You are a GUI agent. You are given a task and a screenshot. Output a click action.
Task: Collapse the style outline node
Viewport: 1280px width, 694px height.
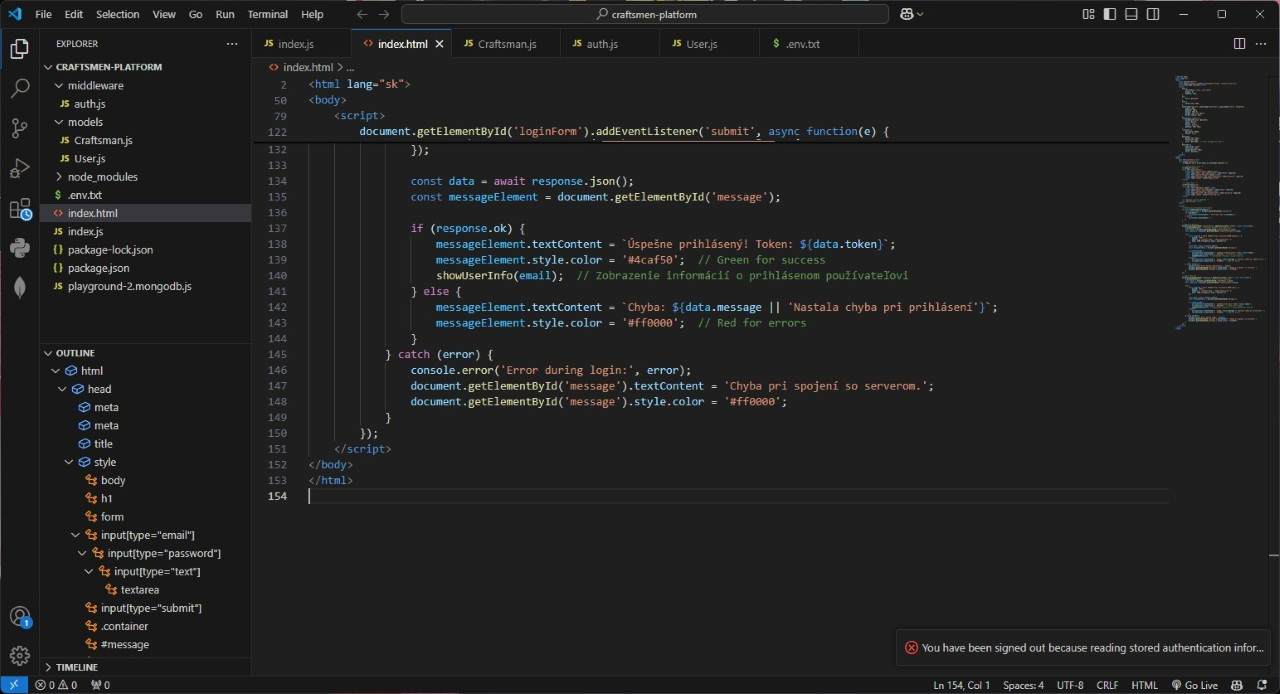tap(70, 462)
